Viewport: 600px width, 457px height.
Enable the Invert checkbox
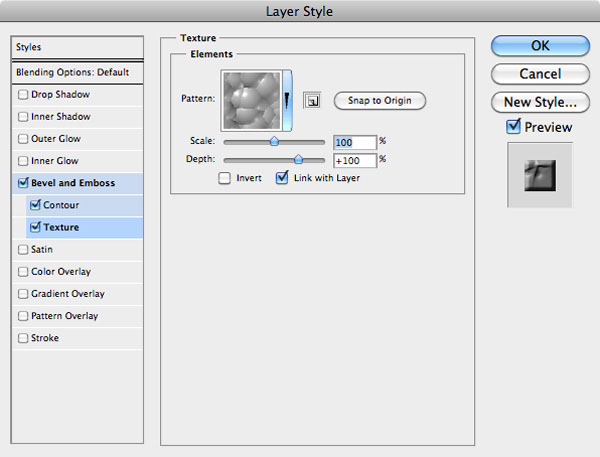click(225, 178)
